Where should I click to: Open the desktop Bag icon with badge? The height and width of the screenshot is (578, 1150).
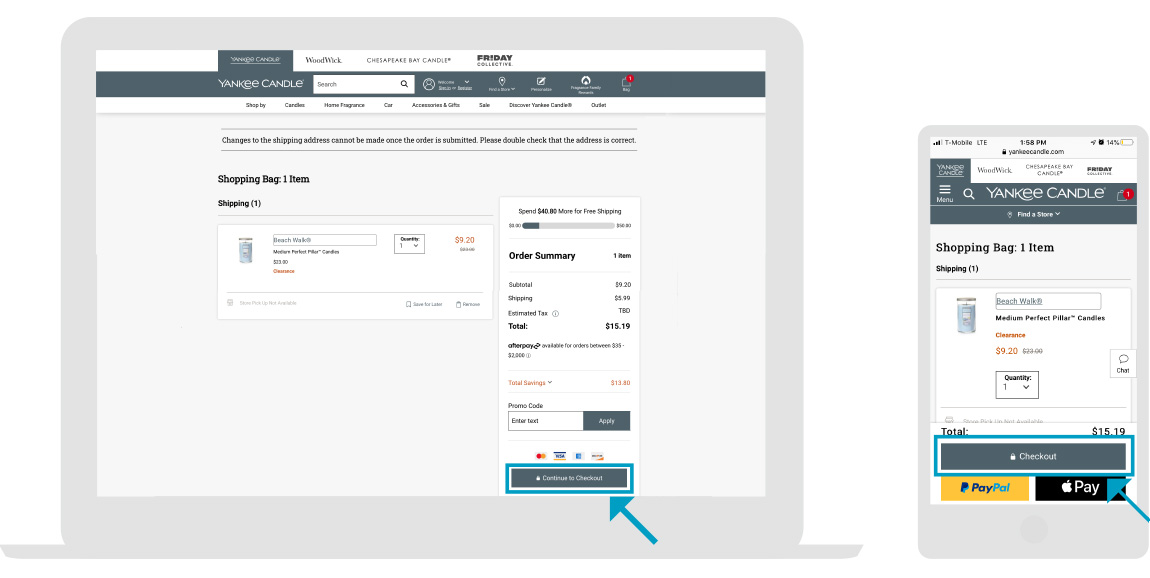click(x=626, y=81)
